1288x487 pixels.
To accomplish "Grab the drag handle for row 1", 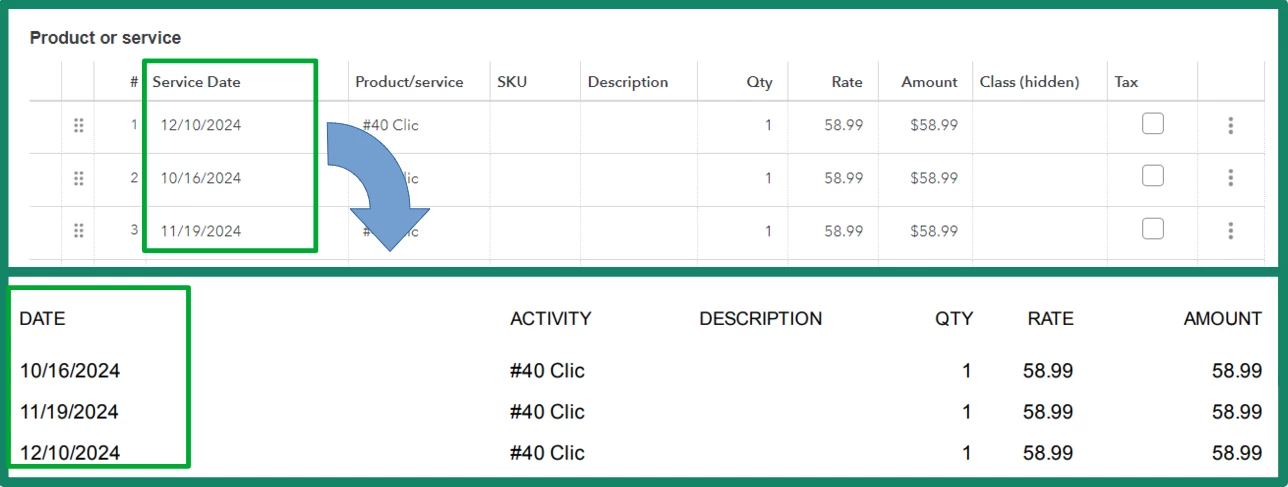I will tap(78, 126).
